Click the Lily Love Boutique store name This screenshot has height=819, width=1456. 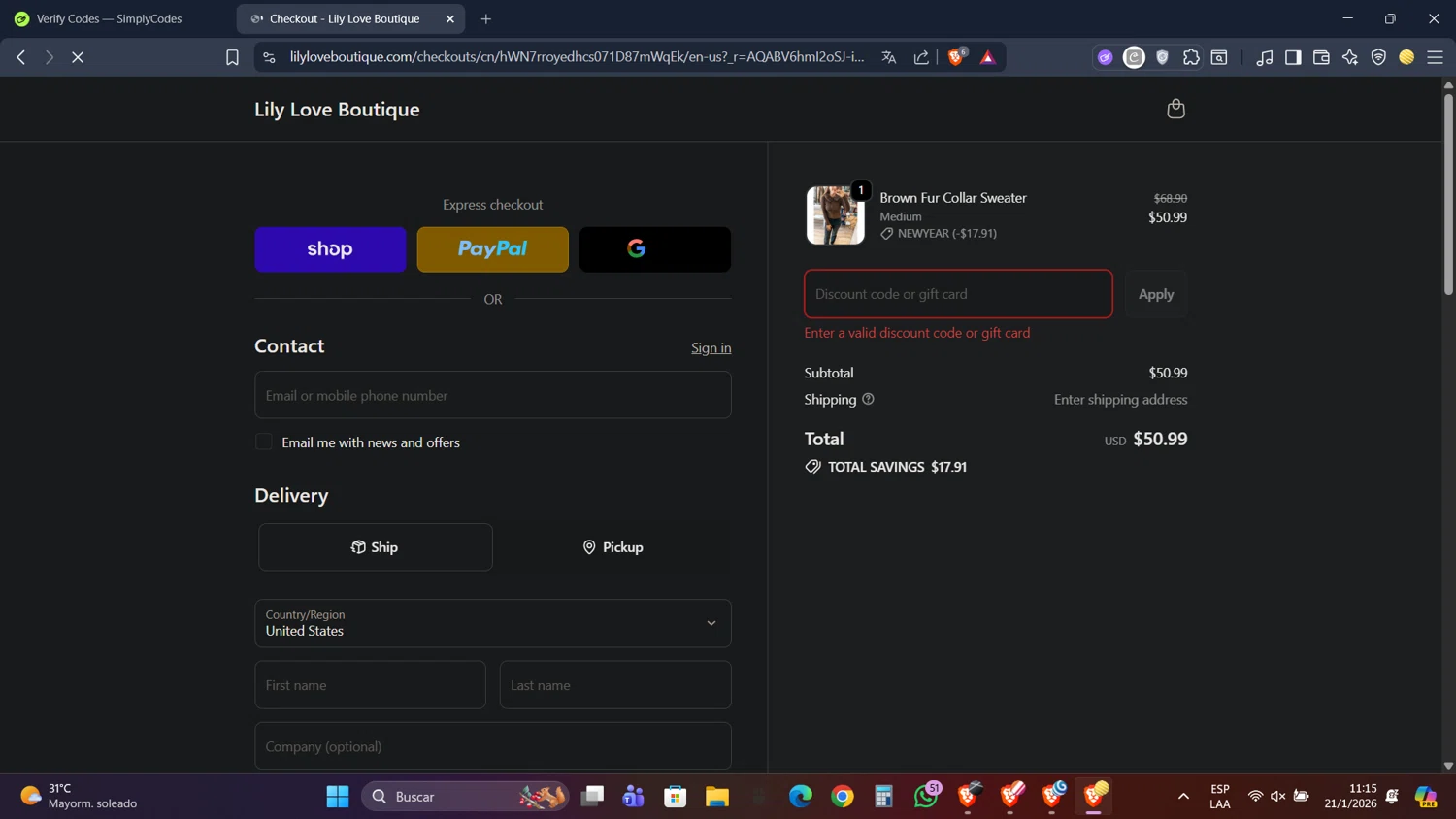coord(337,110)
